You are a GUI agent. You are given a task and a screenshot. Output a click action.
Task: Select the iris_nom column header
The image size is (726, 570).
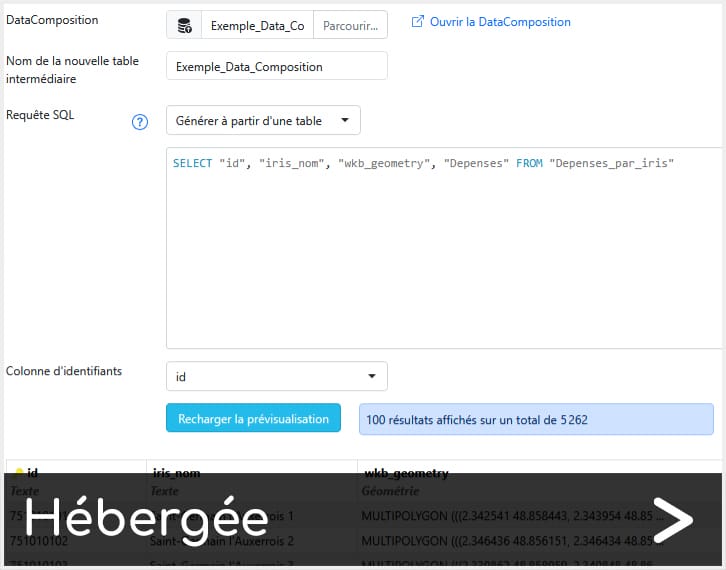point(175,473)
